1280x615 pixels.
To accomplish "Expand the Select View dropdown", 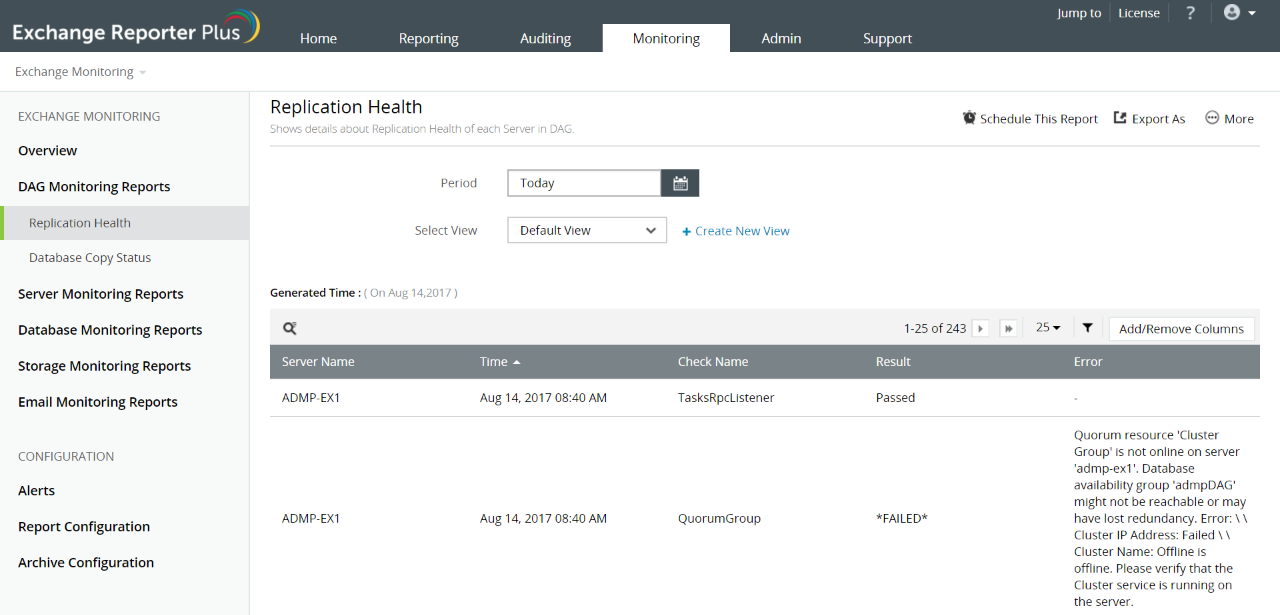I will (x=587, y=230).
